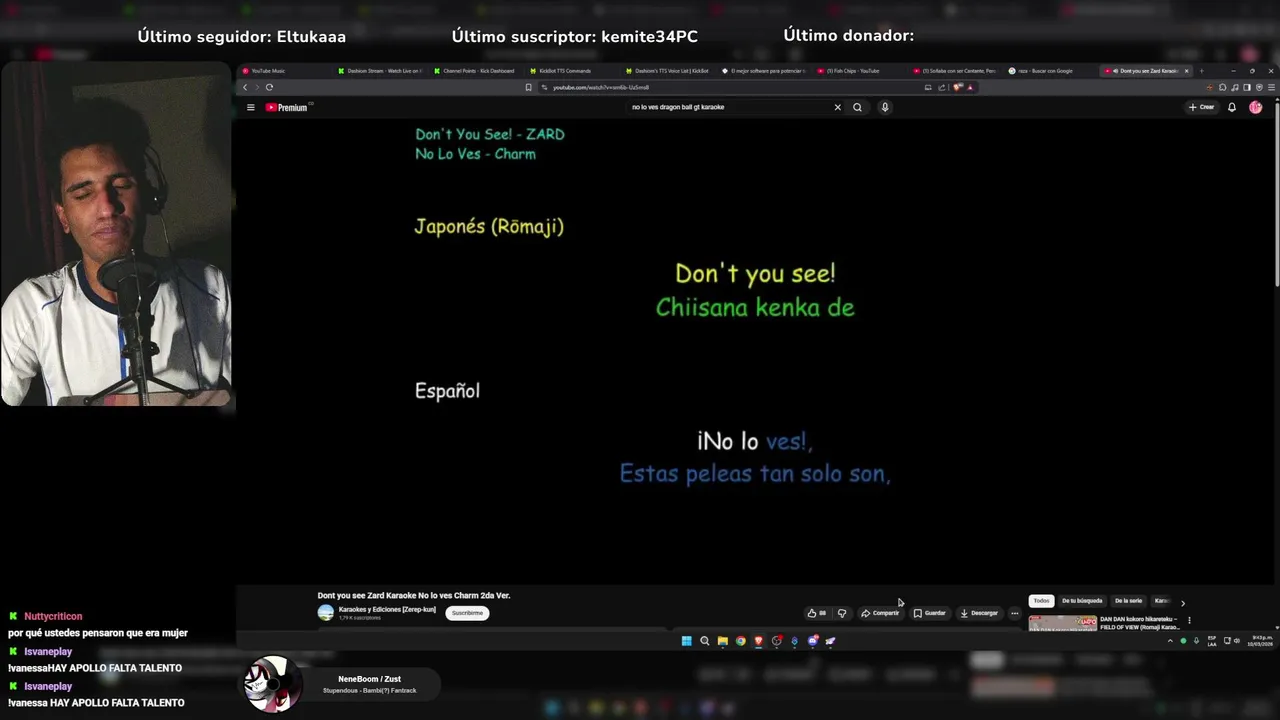Open Chrome from the taskbar

point(740,641)
